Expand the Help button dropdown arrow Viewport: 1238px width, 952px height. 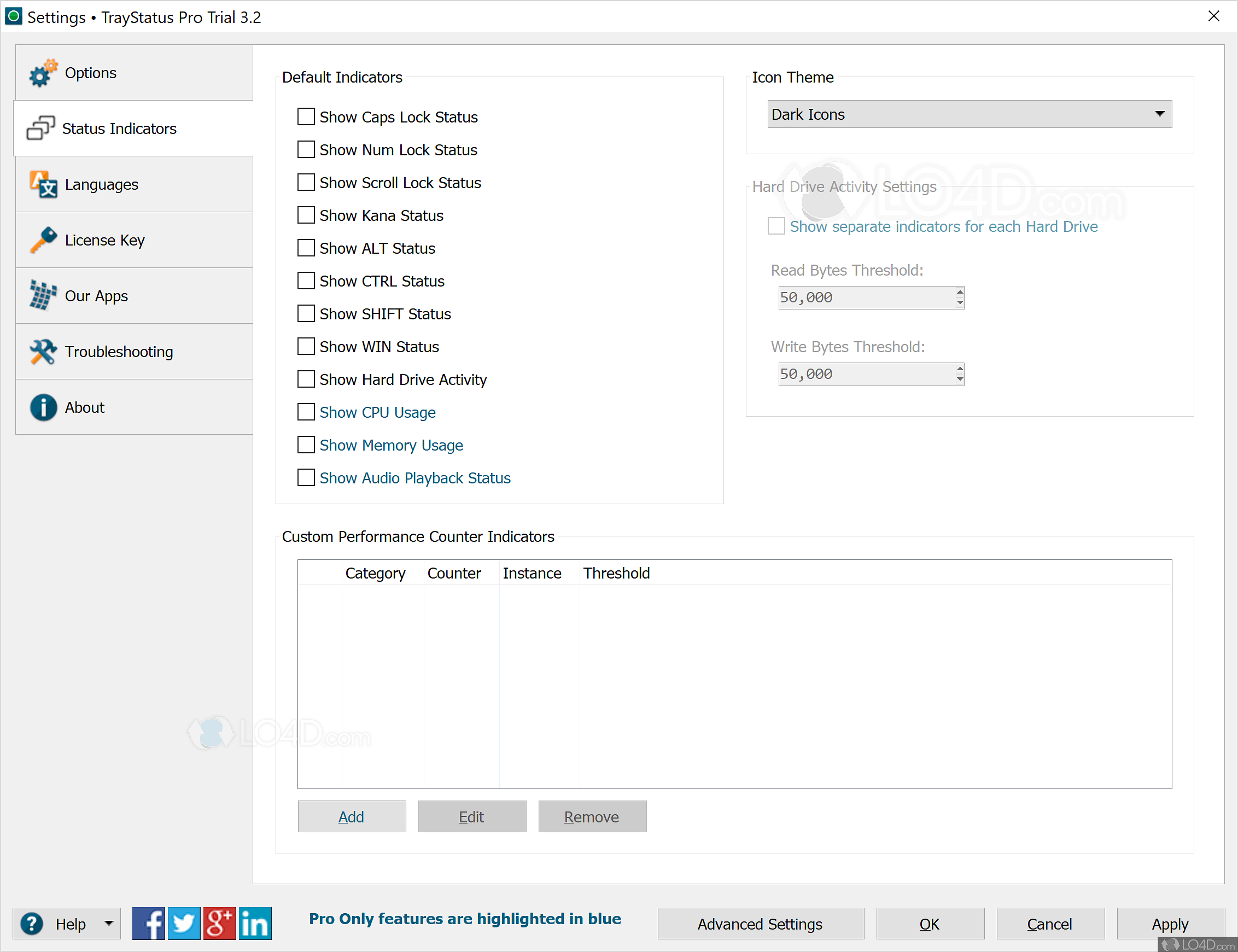tap(109, 924)
